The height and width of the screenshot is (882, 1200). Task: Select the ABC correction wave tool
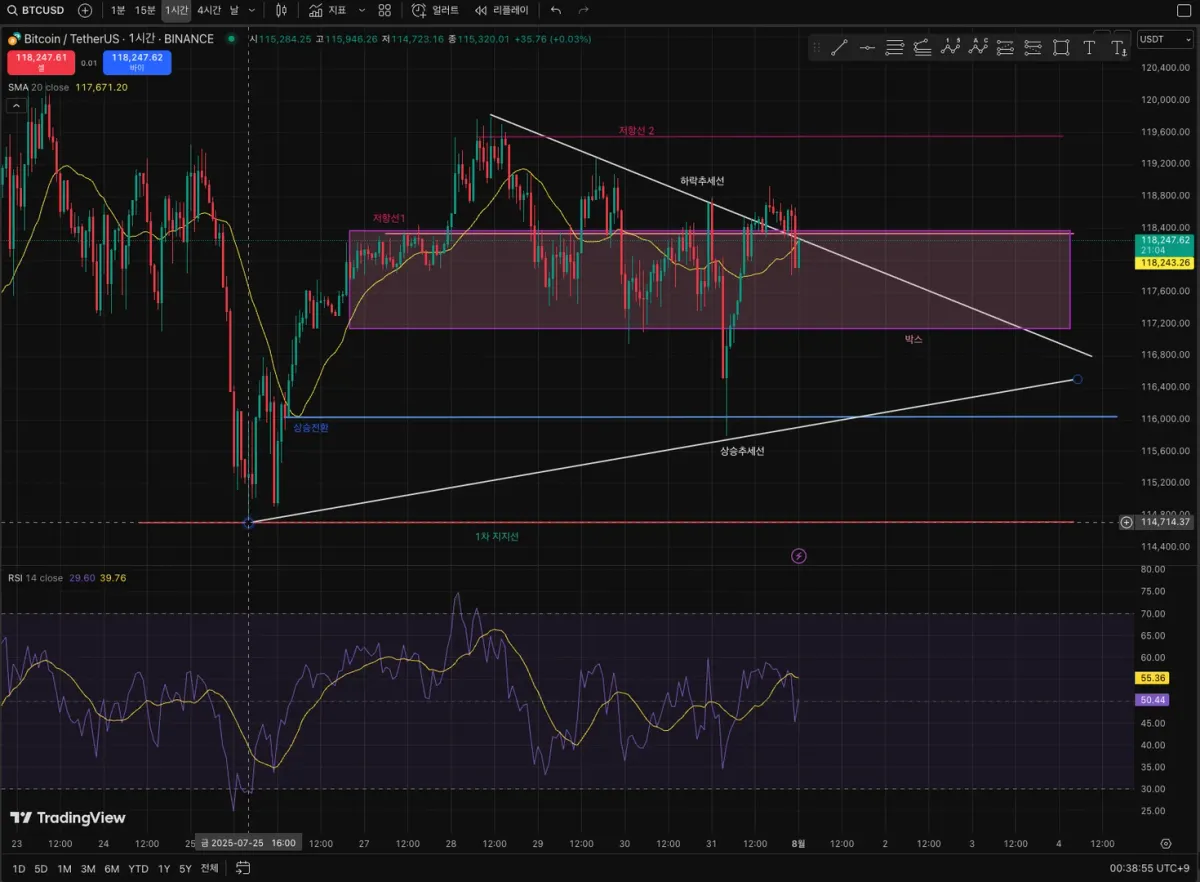[x=979, y=47]
